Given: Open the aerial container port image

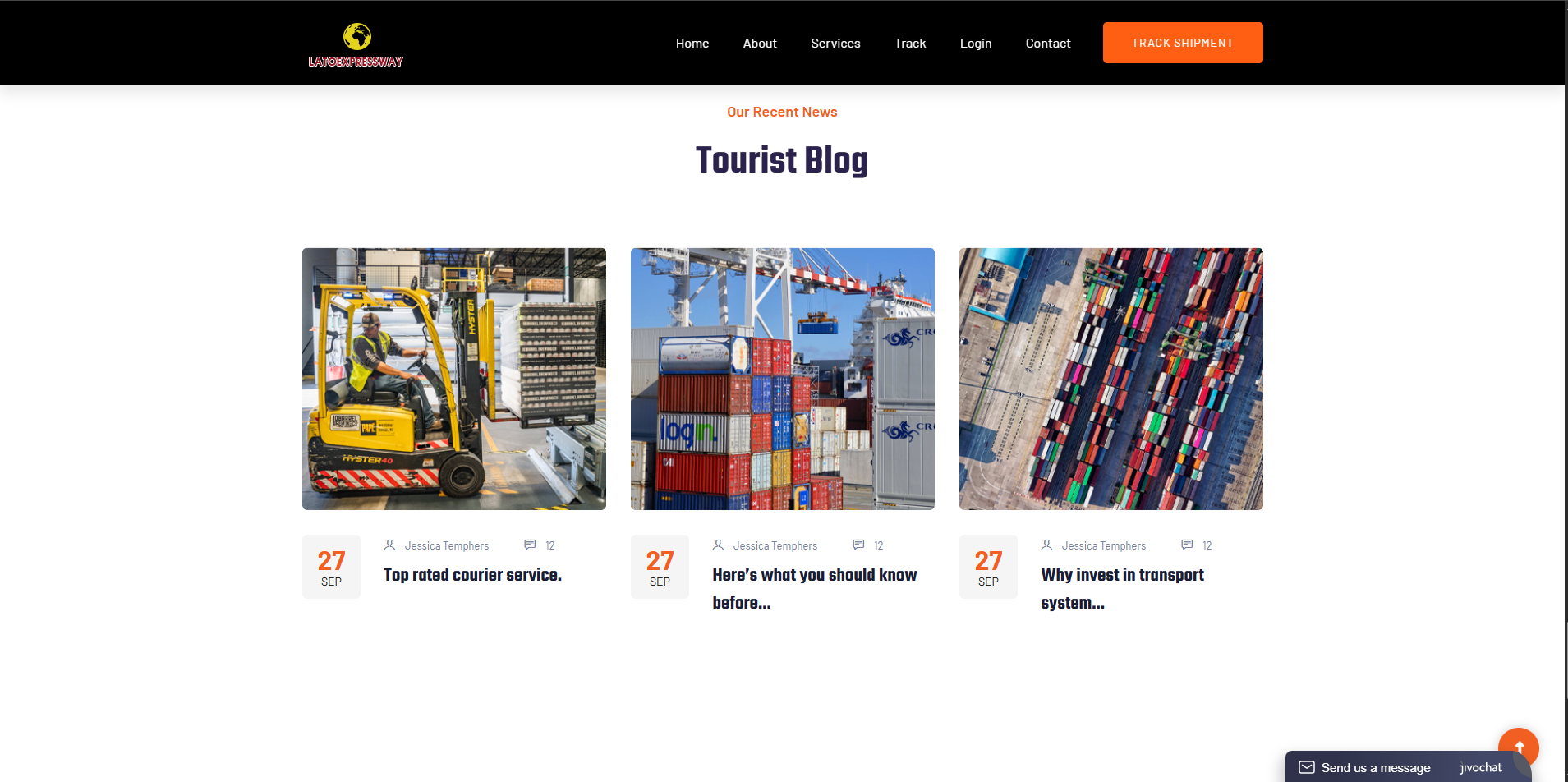Looking at the screenshot, I should pos(1111,379).
